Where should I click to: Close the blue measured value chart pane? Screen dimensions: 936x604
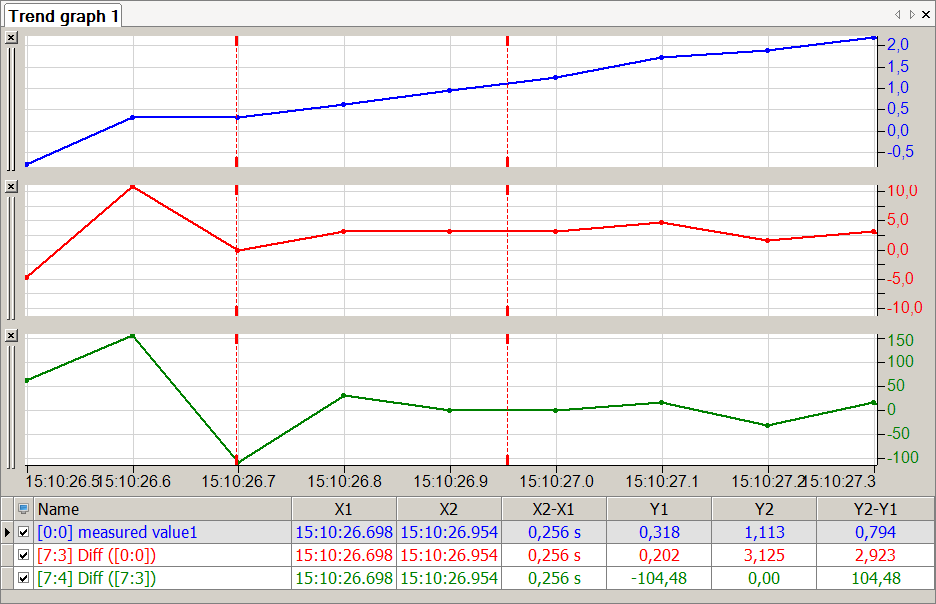click(x=11, y=38)
